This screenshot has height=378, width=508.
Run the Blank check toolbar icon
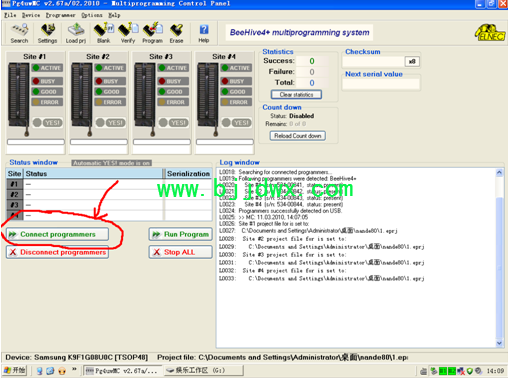(103, 33)
